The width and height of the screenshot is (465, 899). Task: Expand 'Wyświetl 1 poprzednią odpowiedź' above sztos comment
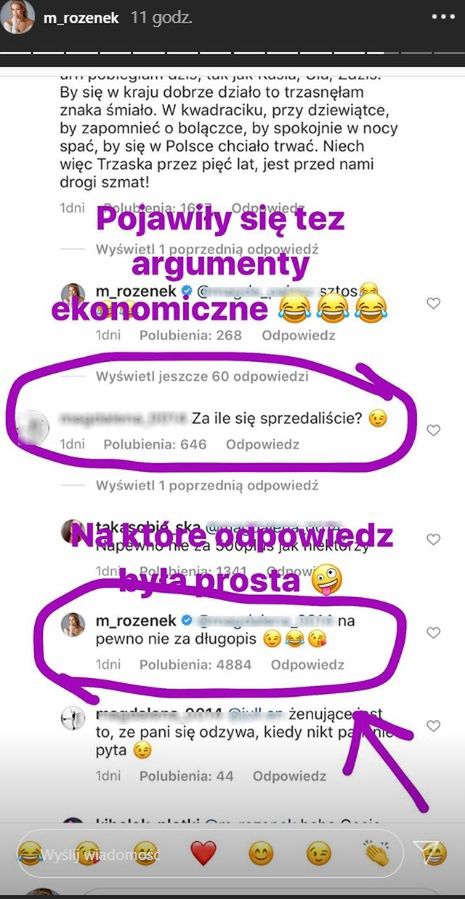(207, 250)
